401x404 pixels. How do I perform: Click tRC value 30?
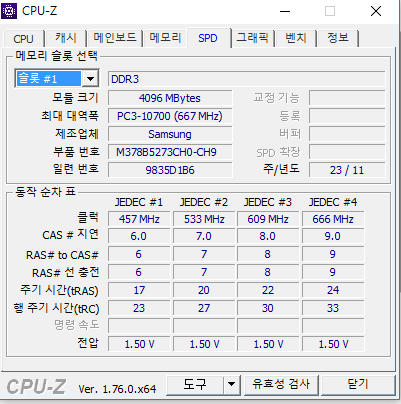tap(268, 308)
